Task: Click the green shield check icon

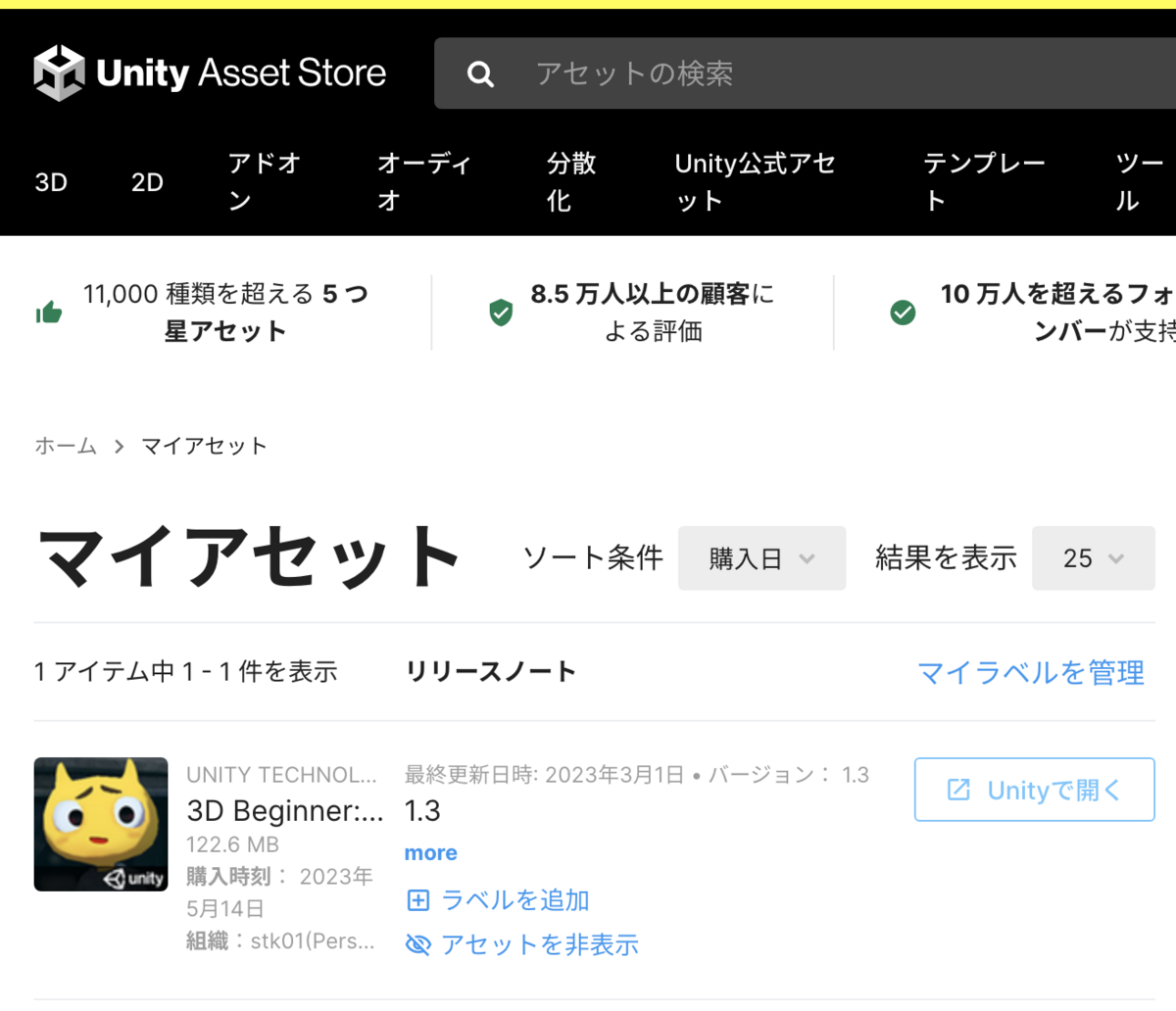Action: 501,313
